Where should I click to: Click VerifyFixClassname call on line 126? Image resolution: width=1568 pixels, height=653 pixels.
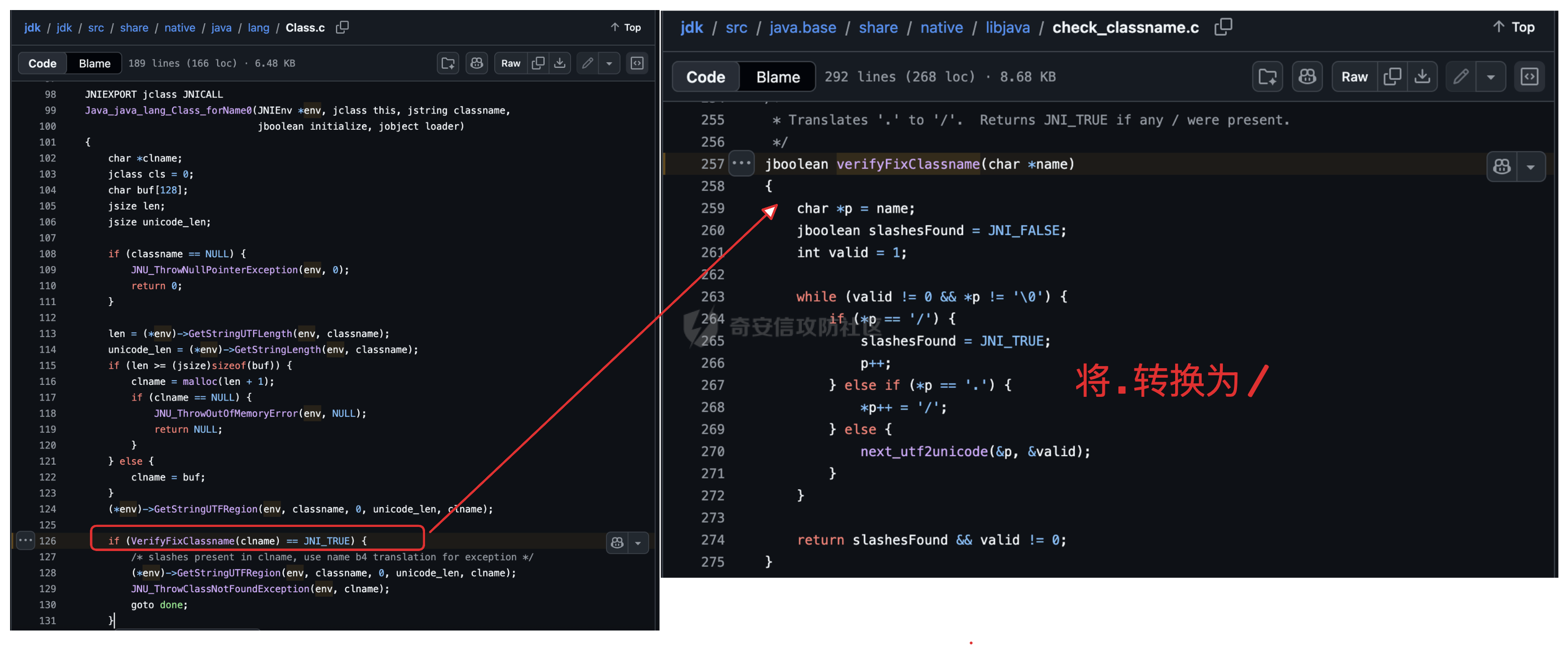(182, 541)
